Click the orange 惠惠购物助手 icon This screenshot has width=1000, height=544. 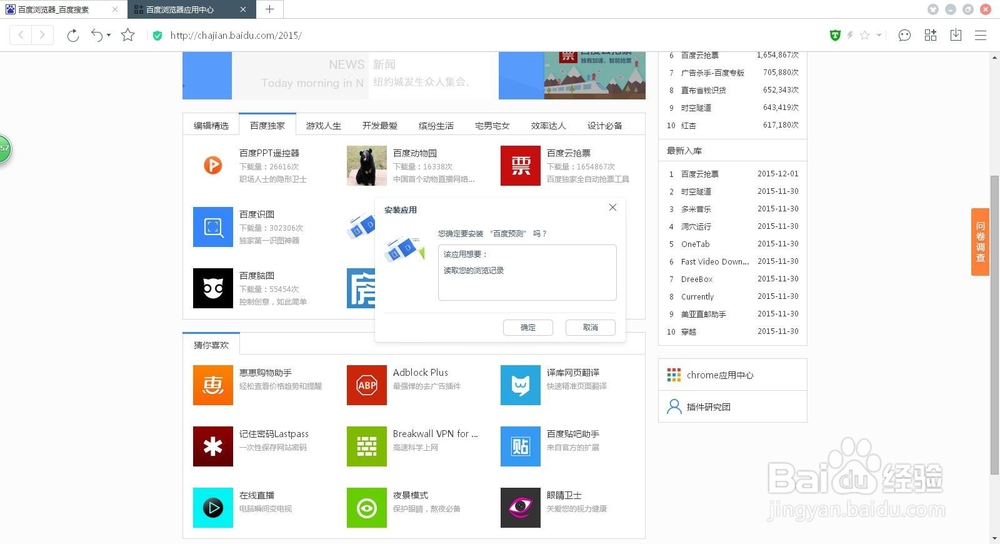(x=212, y=385)
